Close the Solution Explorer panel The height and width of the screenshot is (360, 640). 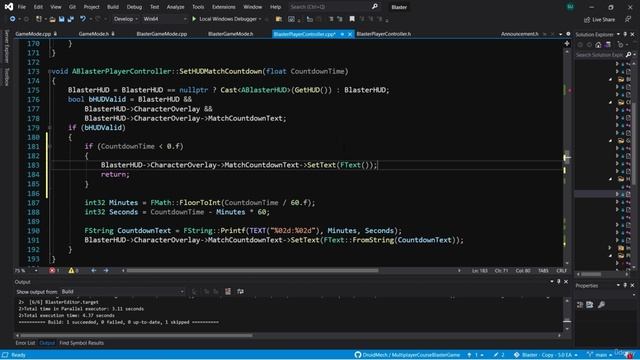pyautogui.click(x=632, y=34)
